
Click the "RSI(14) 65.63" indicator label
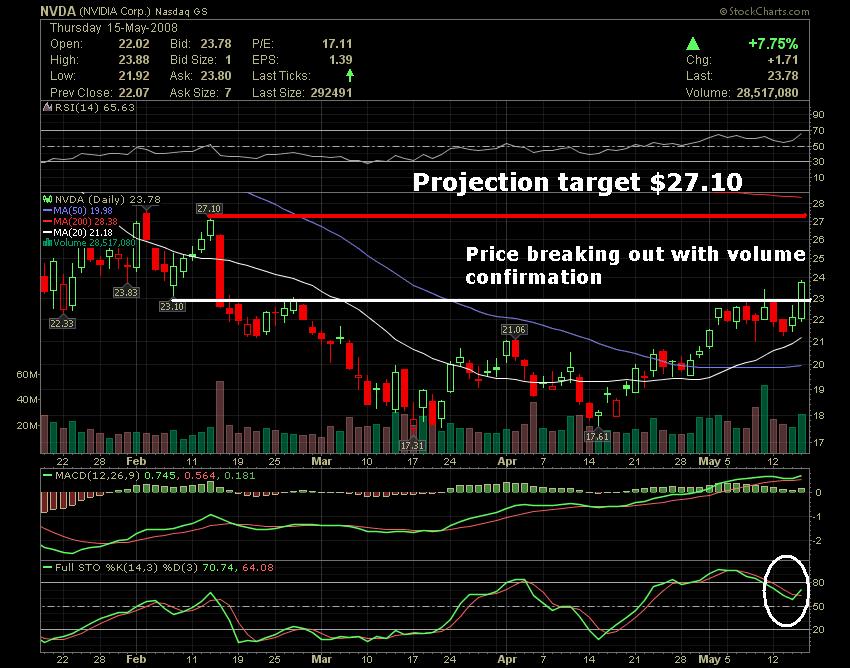coord(95,107)
